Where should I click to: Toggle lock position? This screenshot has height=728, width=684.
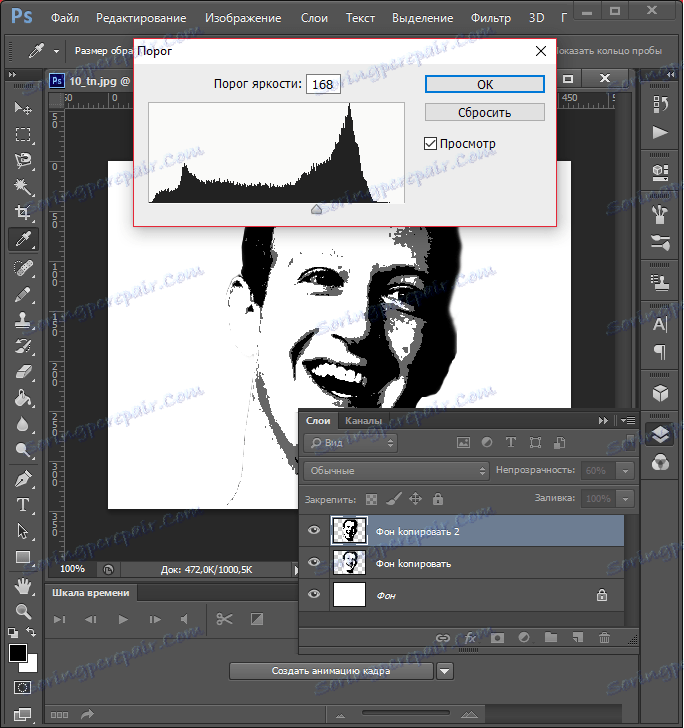pyautogui.click(x=415, y=499)
